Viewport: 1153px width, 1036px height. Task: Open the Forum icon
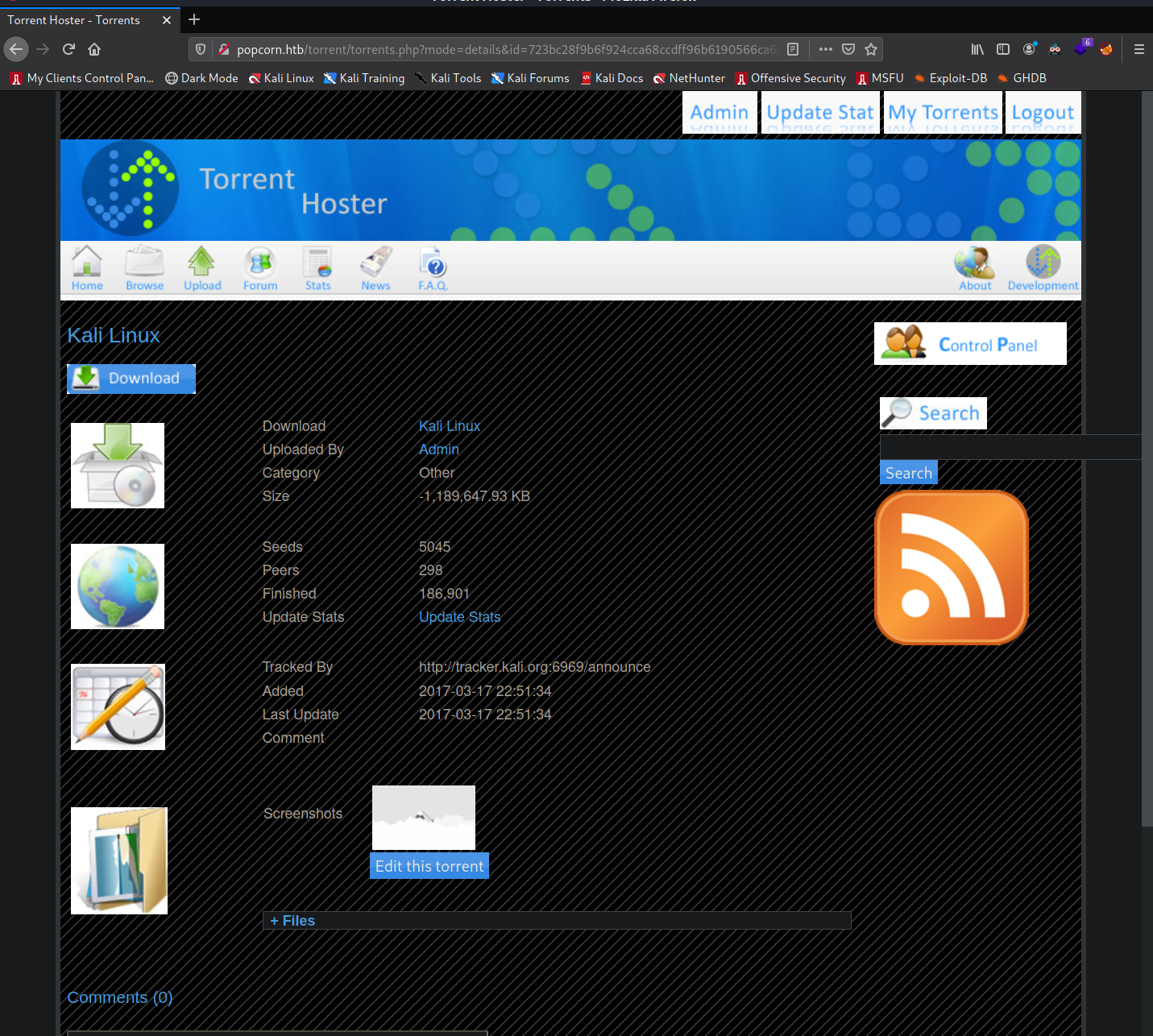pyautogui.click(x=260, y=268)
